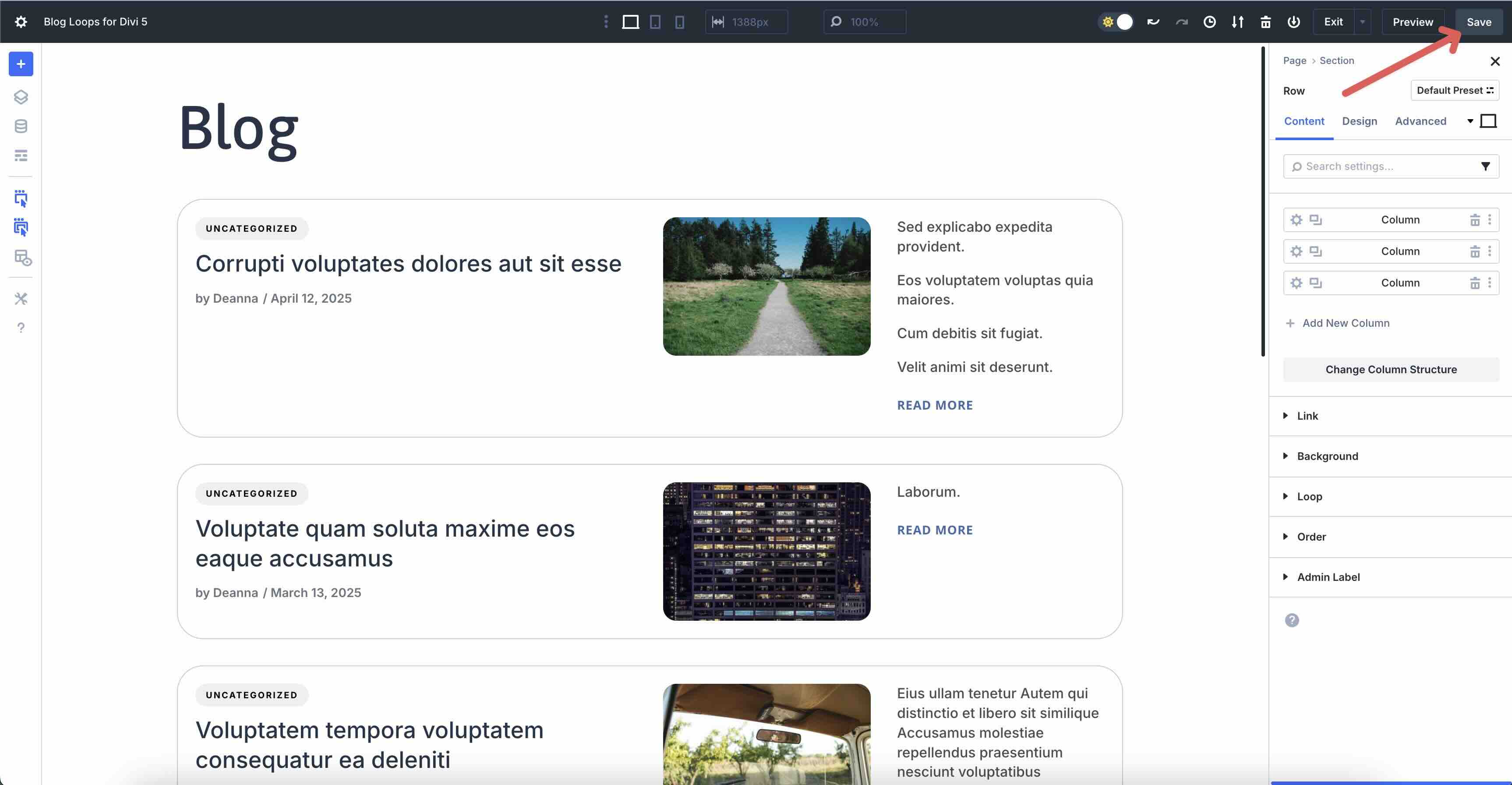Open settings gear on the first Column row
The image size is (1512, 785).
(1297, 219)
